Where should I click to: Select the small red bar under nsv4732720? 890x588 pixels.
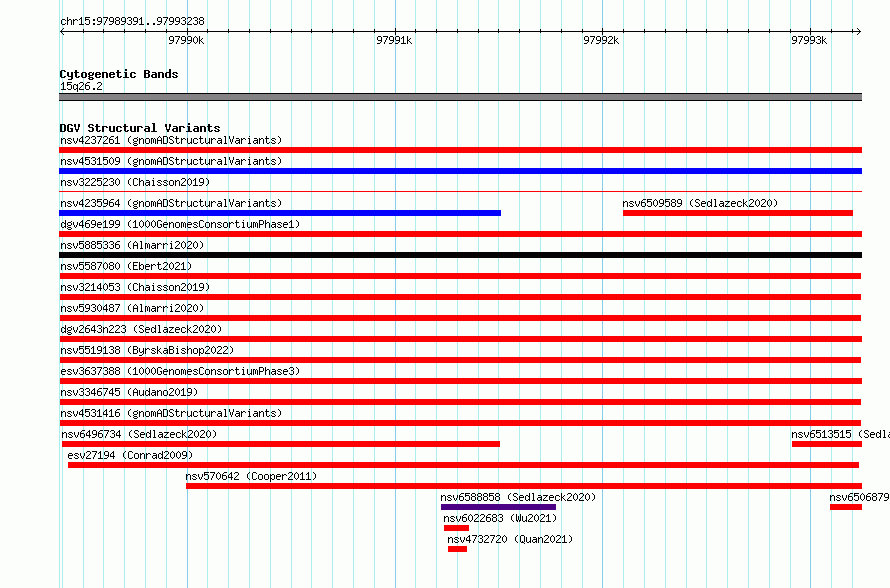(457, 549)
